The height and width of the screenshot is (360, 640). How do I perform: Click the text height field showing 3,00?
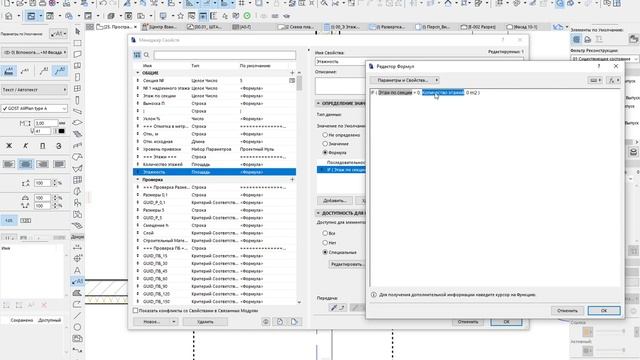(x=45, y=123)
